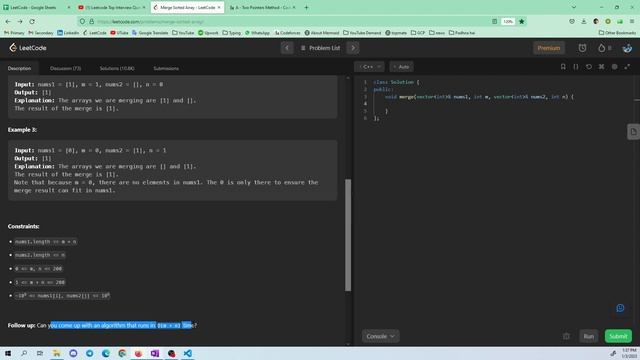This screenshot has height=360, width=640.
Task: Open the GCP bookmark folder
Action: [418, 33]
